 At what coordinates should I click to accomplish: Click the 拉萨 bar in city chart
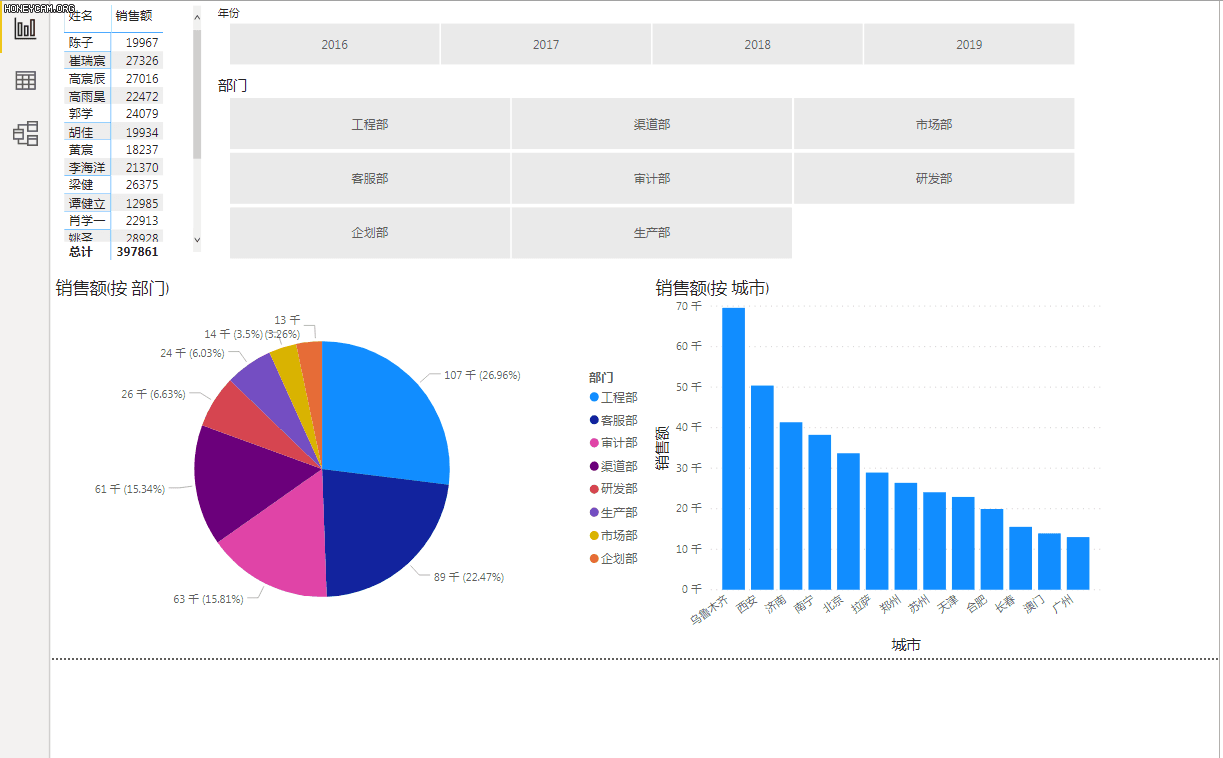point(877,531)
